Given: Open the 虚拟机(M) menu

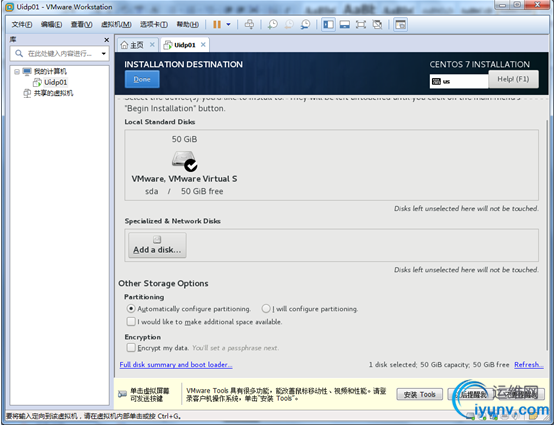Looking at the screenshot, I should click(116, 24).
